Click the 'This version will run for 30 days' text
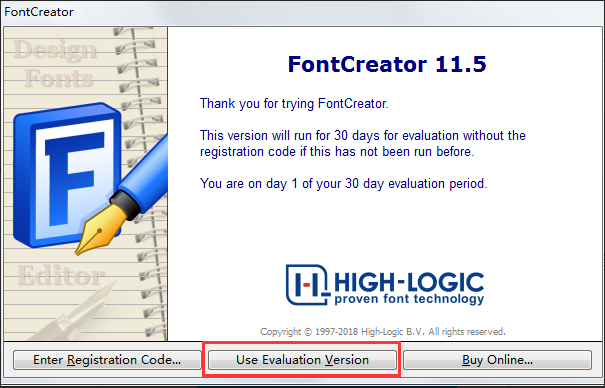The height and width of the screenshot is (388, 605). coord(363,143)
